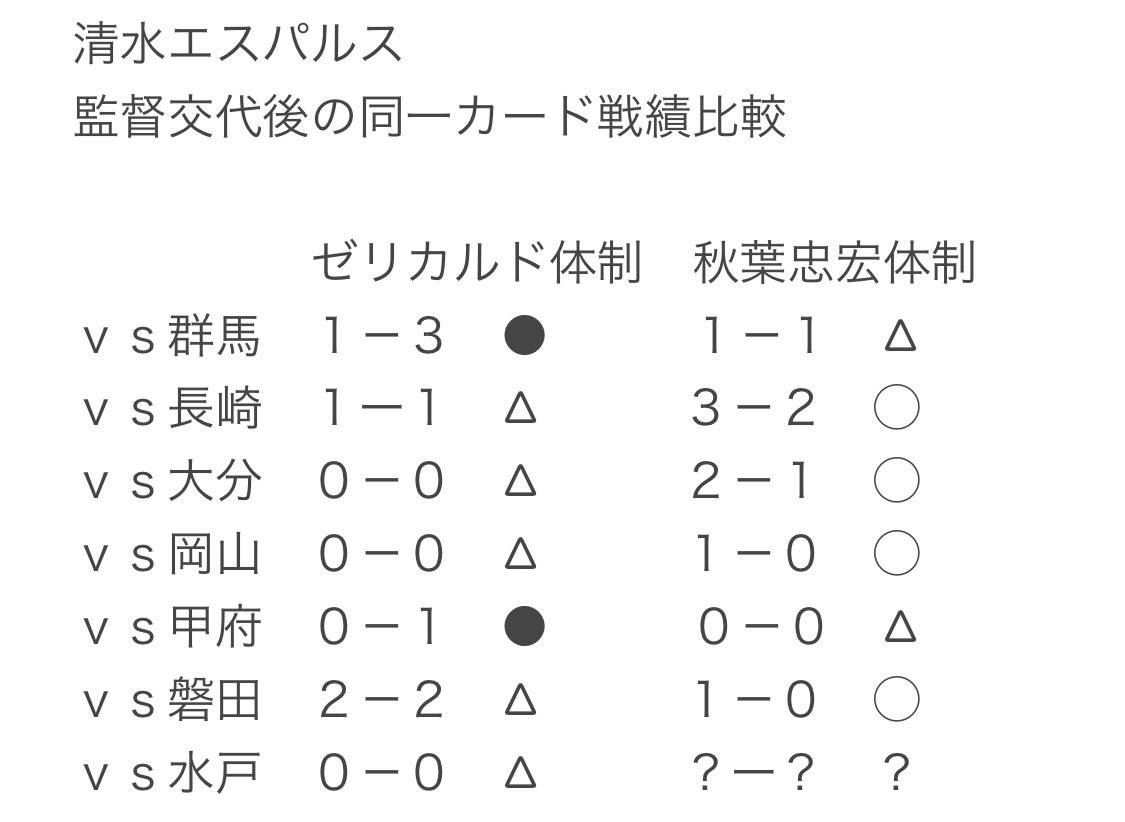
Task: Click the 監督交代後の同一カード戦績比較 subtitle
Action: point(430,118)
